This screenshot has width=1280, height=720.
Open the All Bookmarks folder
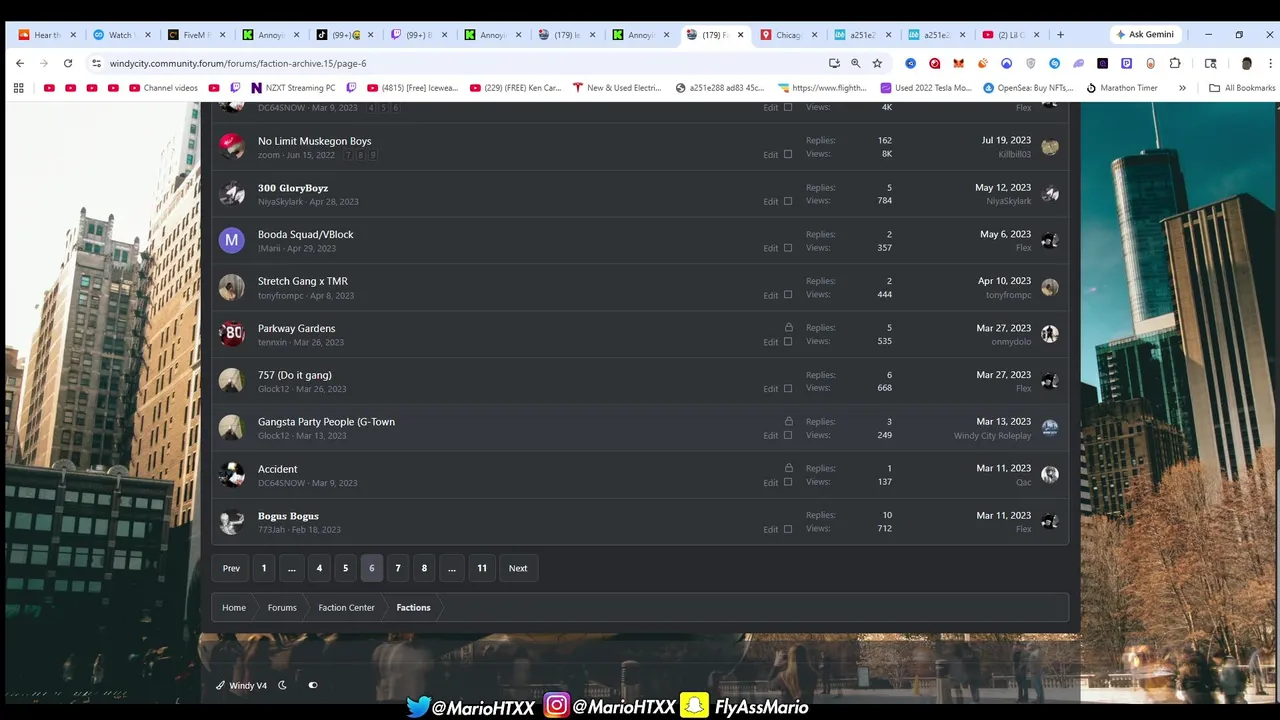pos(1242,88)
